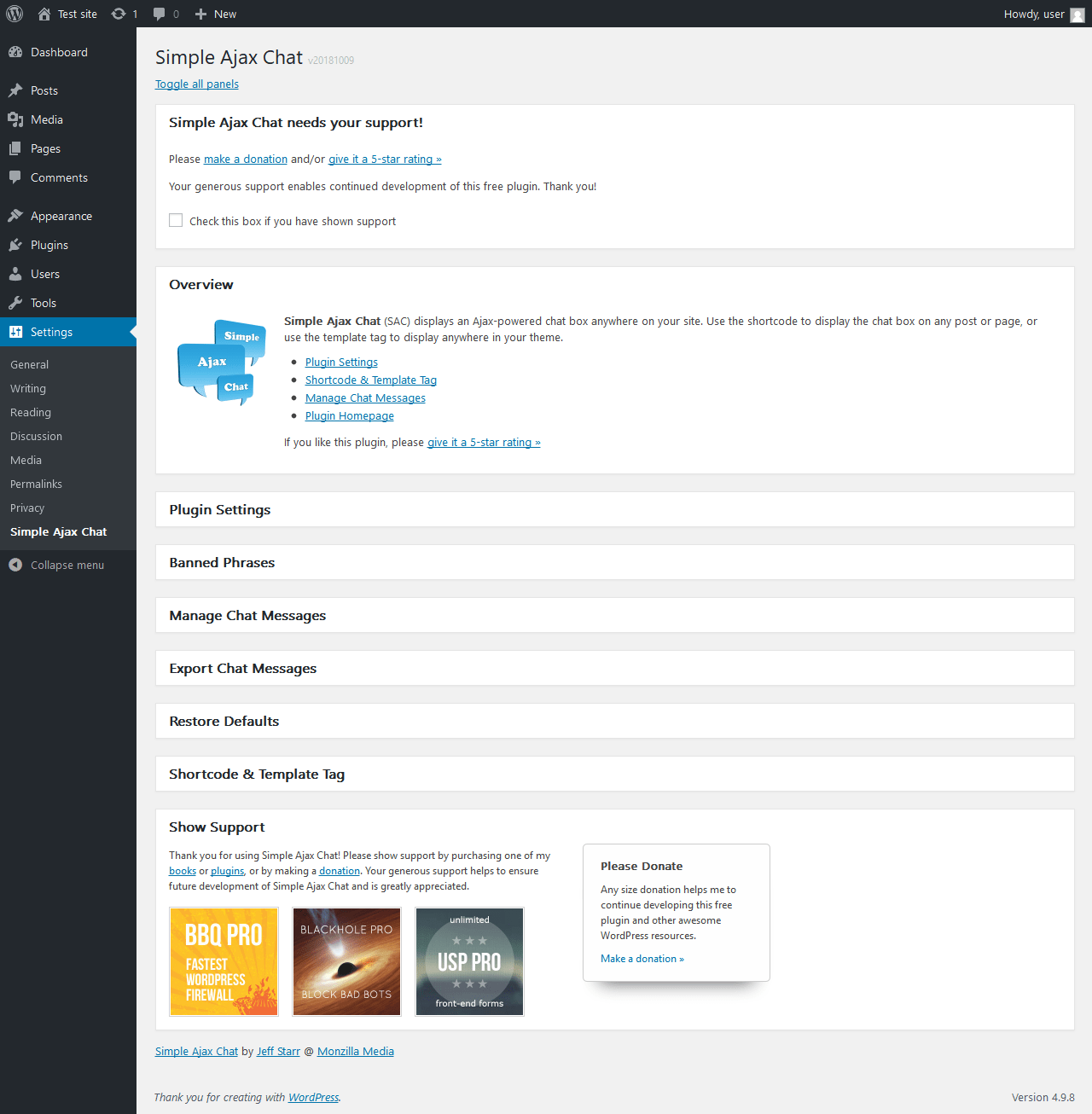The width and height of the screenshot is (1092, 1114).
Task: Expand the Export Chat Messages panel
Action: (x=614, y=668)
